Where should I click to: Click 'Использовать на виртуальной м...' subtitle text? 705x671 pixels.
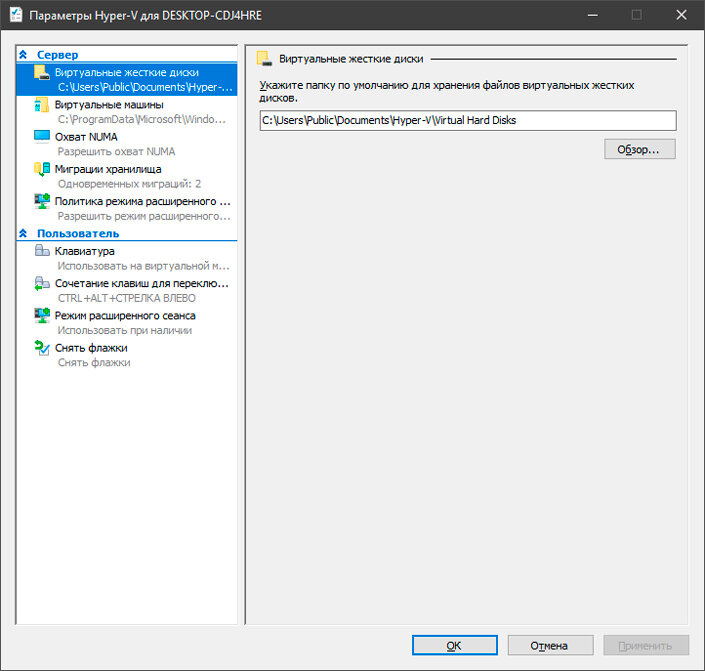(143, 266)
